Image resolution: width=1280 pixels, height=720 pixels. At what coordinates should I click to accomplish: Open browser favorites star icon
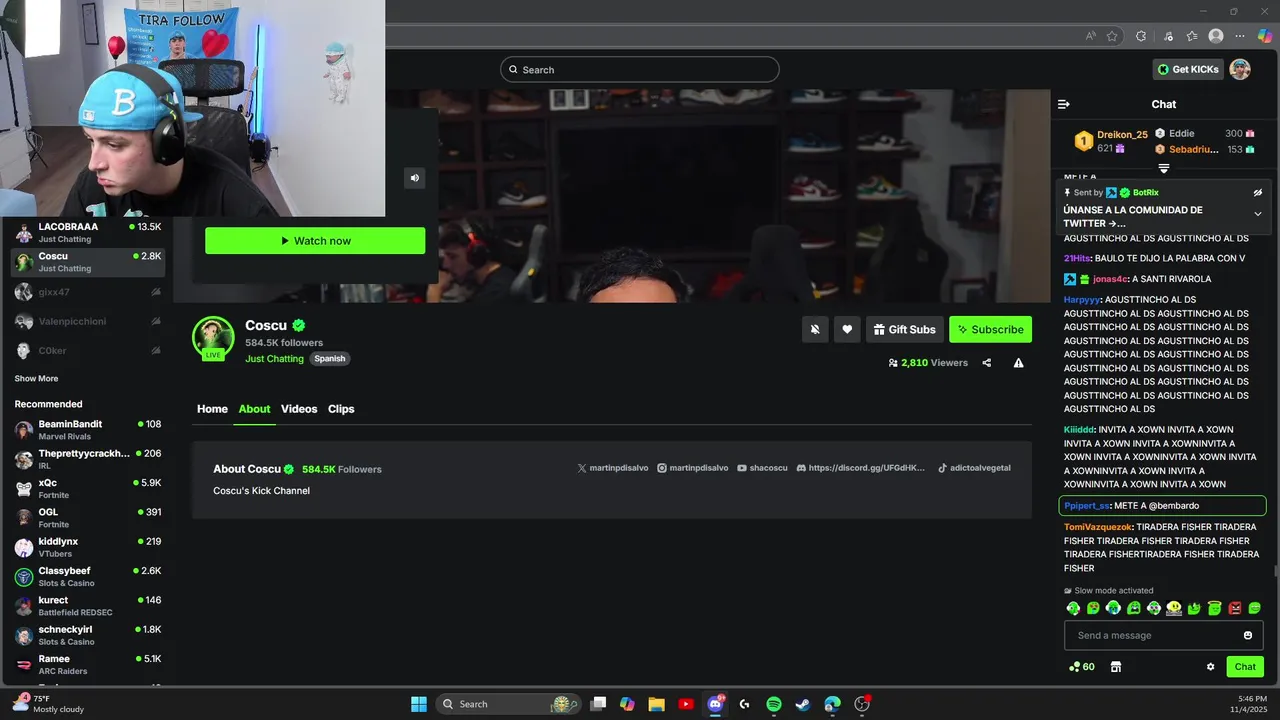point(1112,36)
